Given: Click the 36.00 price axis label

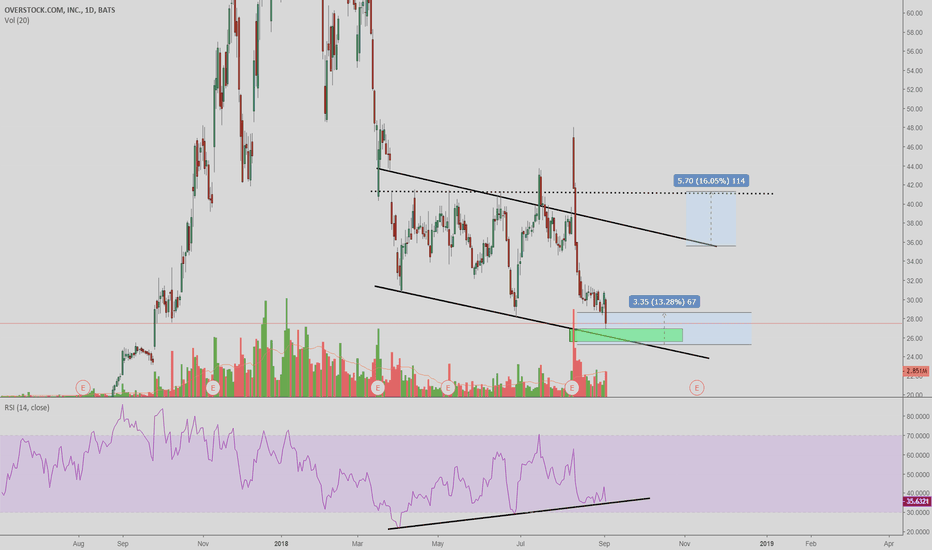Looking at the screenshot, I should pos(914,243).
